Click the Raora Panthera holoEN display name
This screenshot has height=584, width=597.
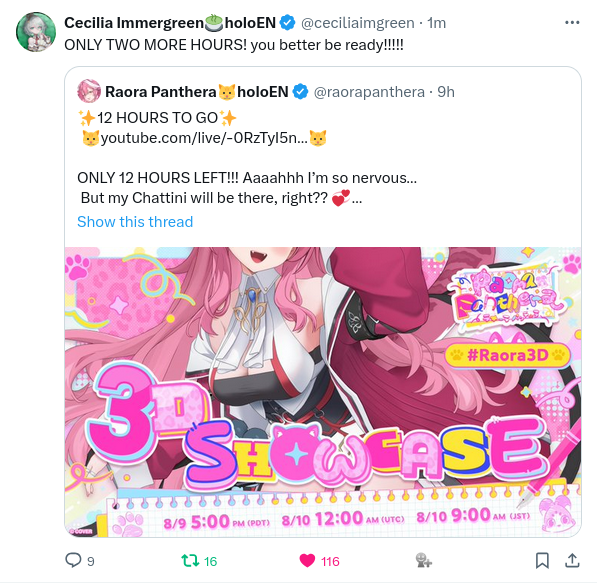click(196, 92)
